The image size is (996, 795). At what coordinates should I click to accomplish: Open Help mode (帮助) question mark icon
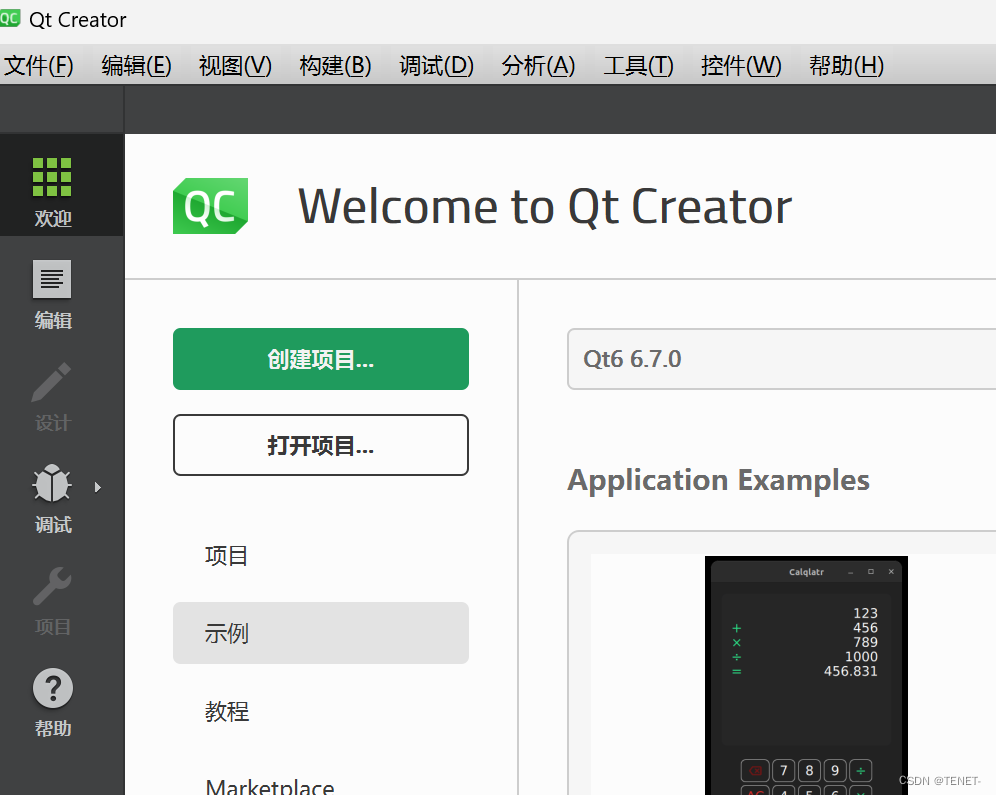pyautogui.click(x=53, y=688)
